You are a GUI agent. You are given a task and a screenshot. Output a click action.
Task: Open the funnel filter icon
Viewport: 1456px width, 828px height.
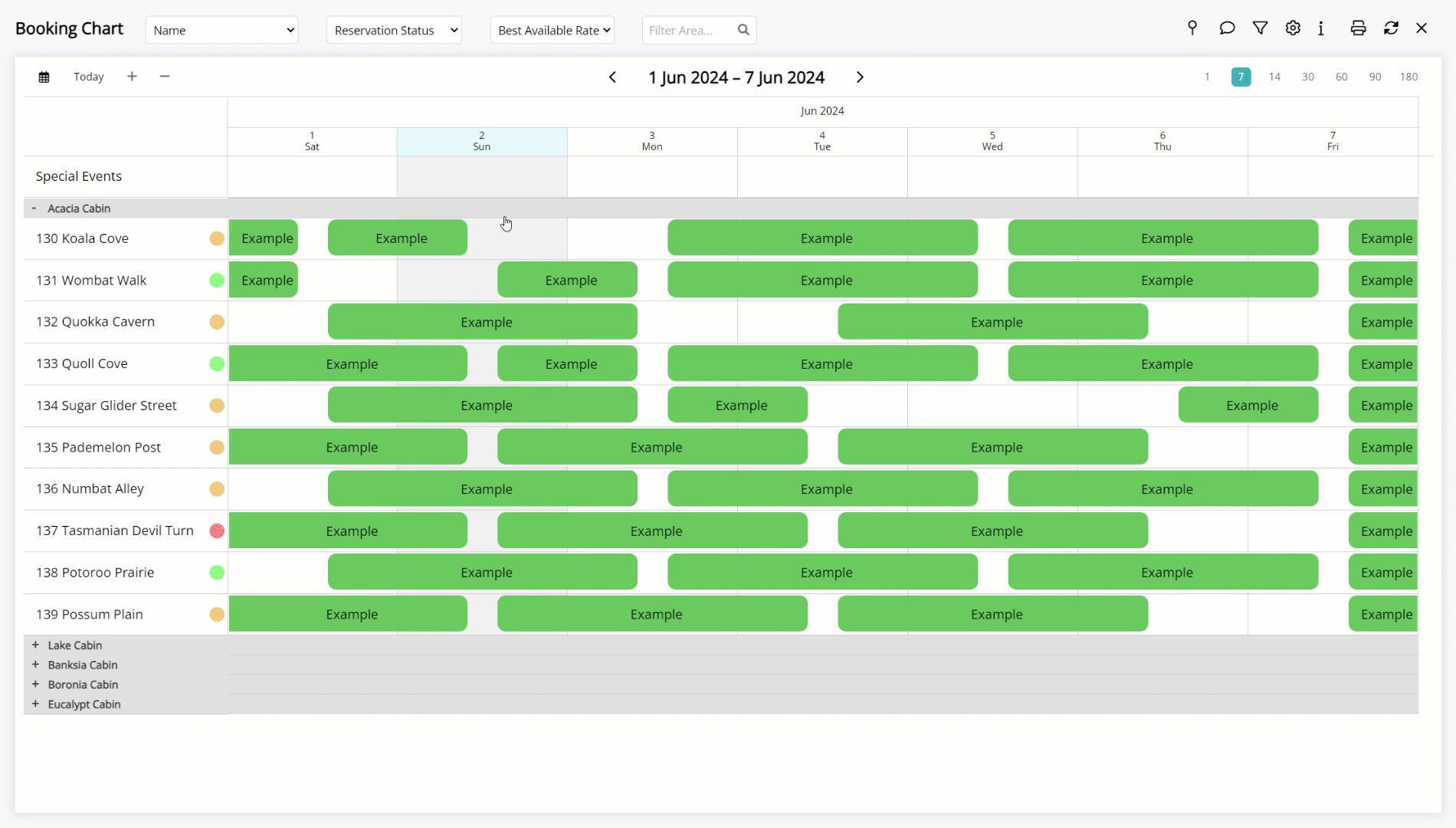(1260, 28)
